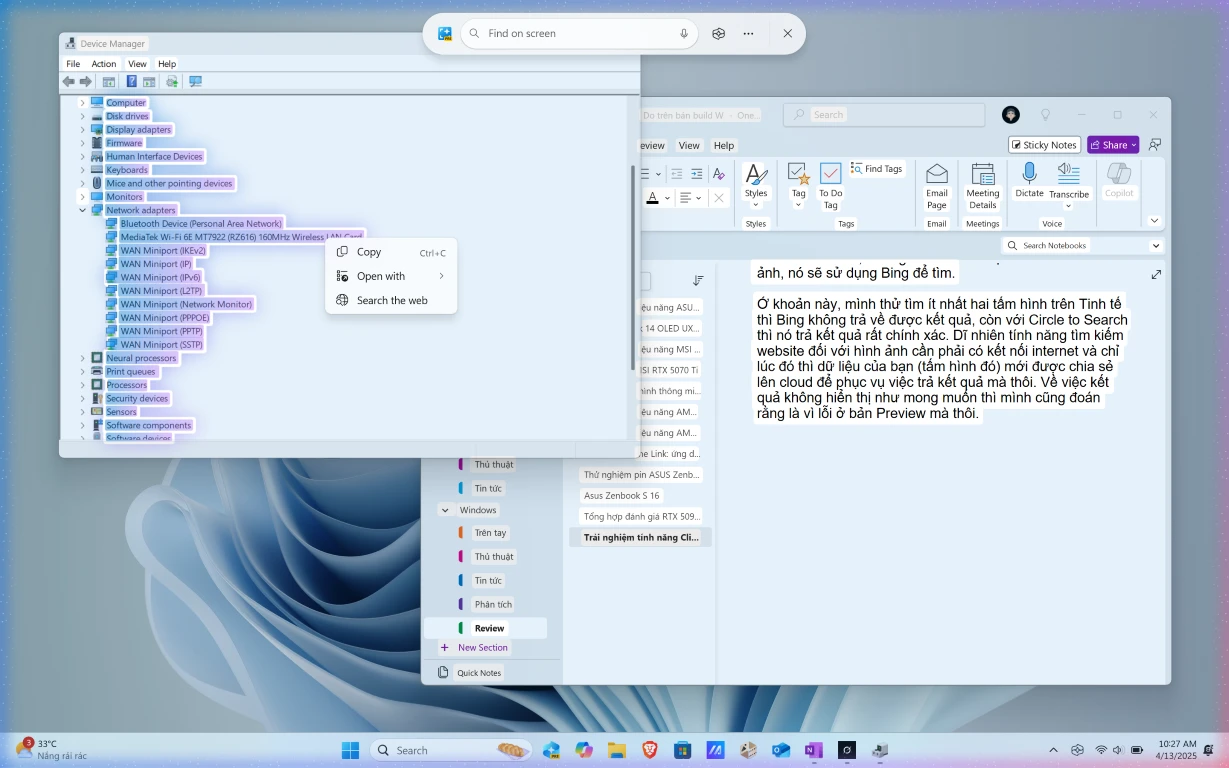
Task: Select WAN Miniport (SSTP) row
Action: [161, 345]
